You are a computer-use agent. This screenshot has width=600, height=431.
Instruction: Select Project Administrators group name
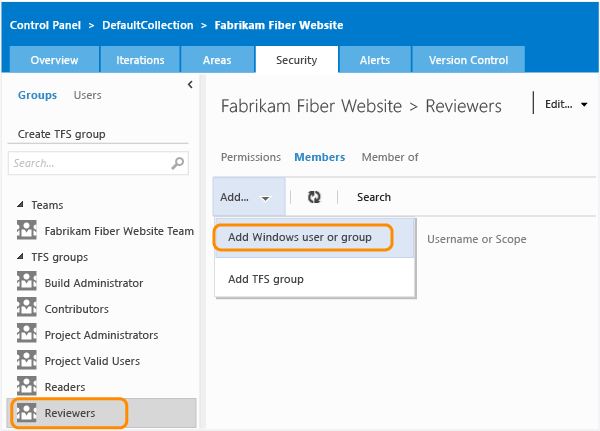tap(101, 335)
